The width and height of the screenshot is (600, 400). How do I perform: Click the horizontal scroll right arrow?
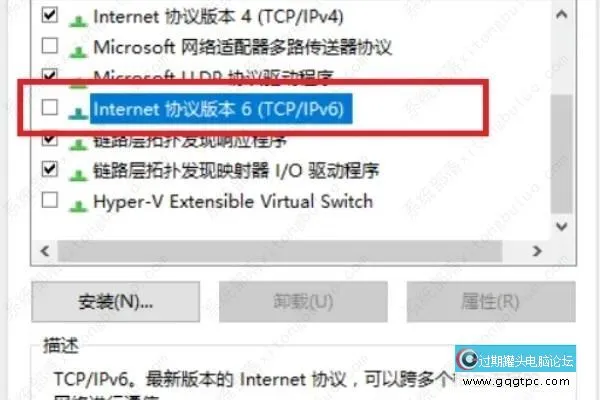point(537,251)
